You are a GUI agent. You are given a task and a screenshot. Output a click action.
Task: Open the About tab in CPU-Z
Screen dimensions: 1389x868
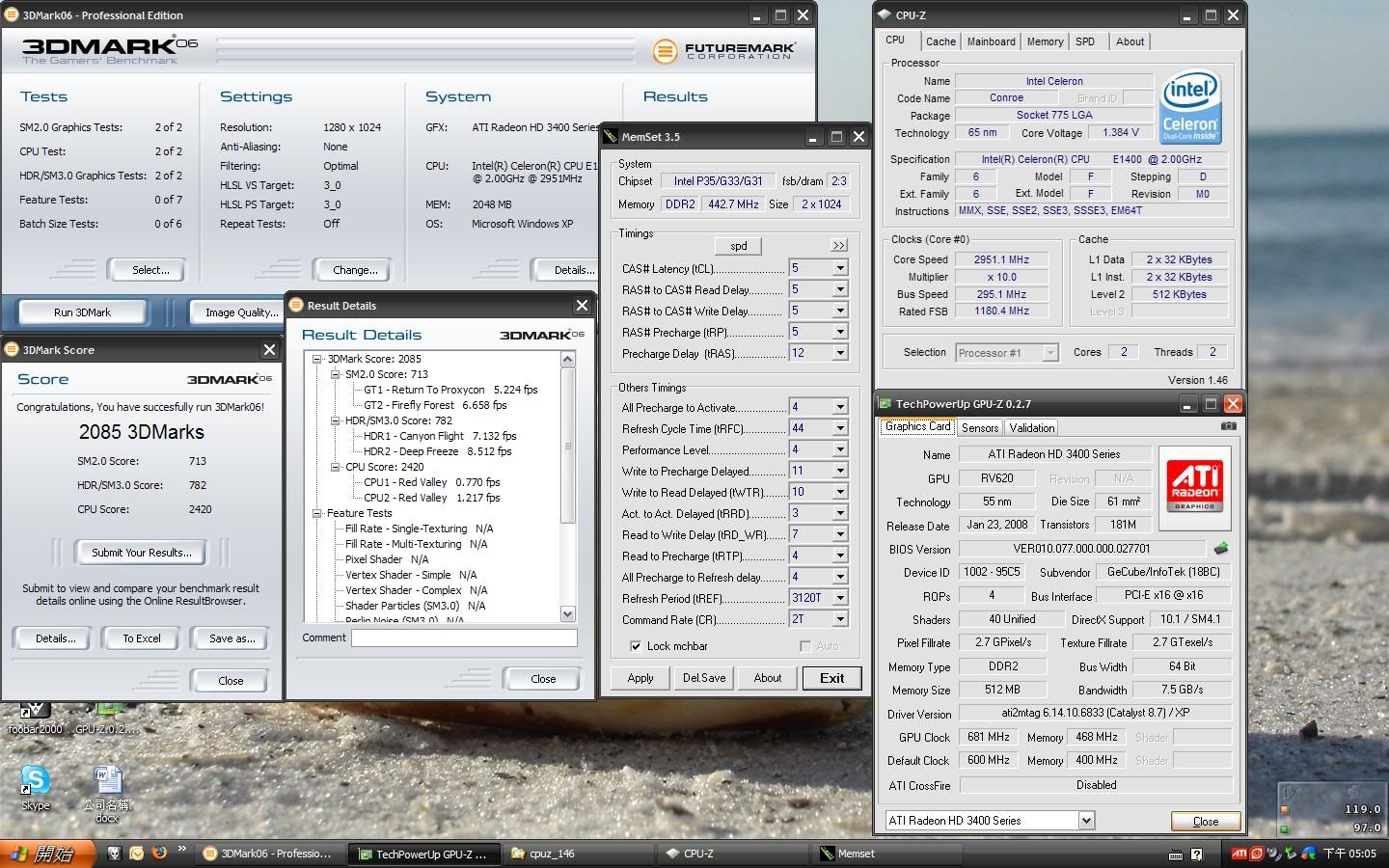1130,41
